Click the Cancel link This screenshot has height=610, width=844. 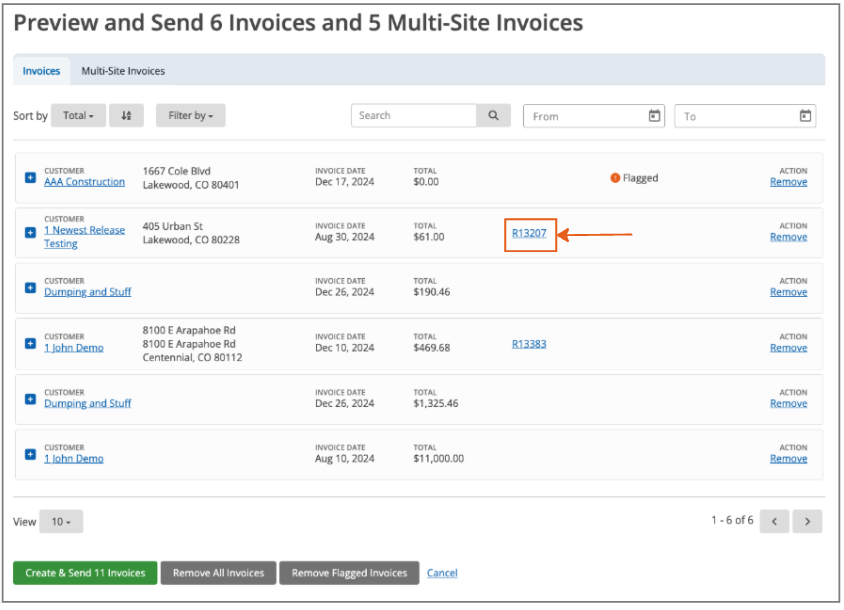coord(442,573)
